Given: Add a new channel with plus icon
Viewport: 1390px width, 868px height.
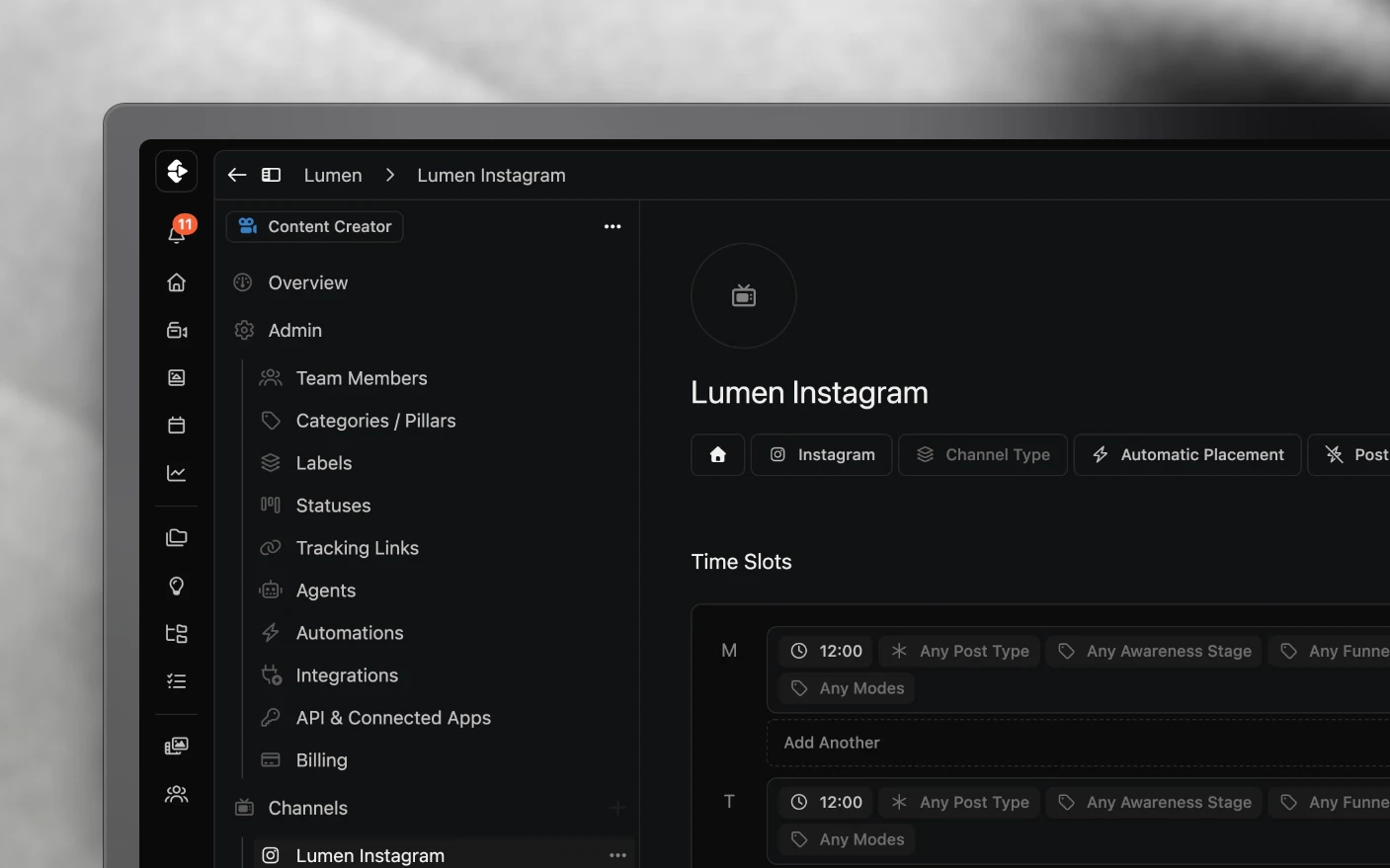Looking at the screenshot, I should pos(617,808).
